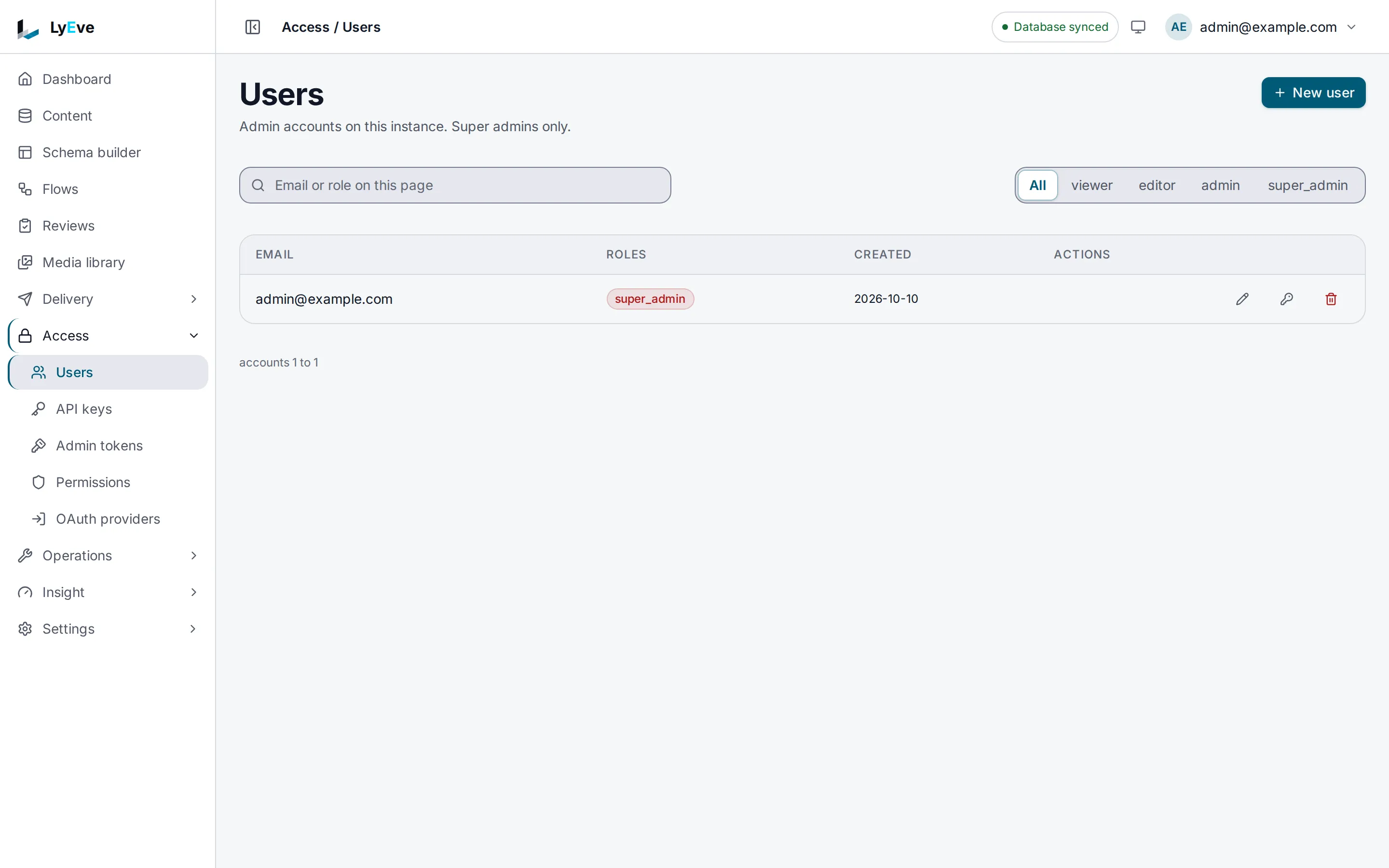The height and width of the screenshot is (868, 1389).
Task: Open Schema builder
Action: pos(108,153)
